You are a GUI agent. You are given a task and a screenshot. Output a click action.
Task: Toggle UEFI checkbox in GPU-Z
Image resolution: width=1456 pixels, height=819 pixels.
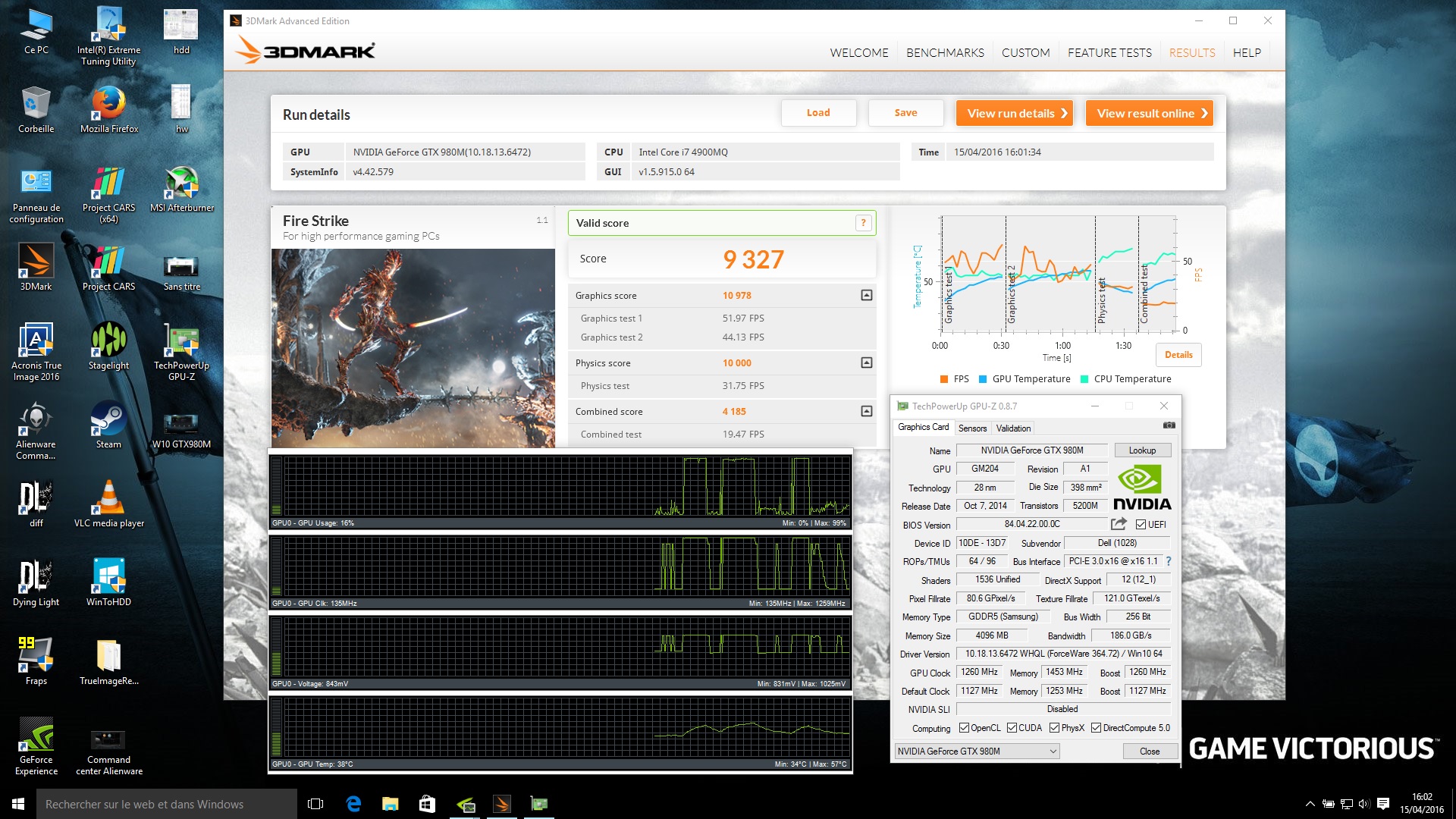point(1141,525)
